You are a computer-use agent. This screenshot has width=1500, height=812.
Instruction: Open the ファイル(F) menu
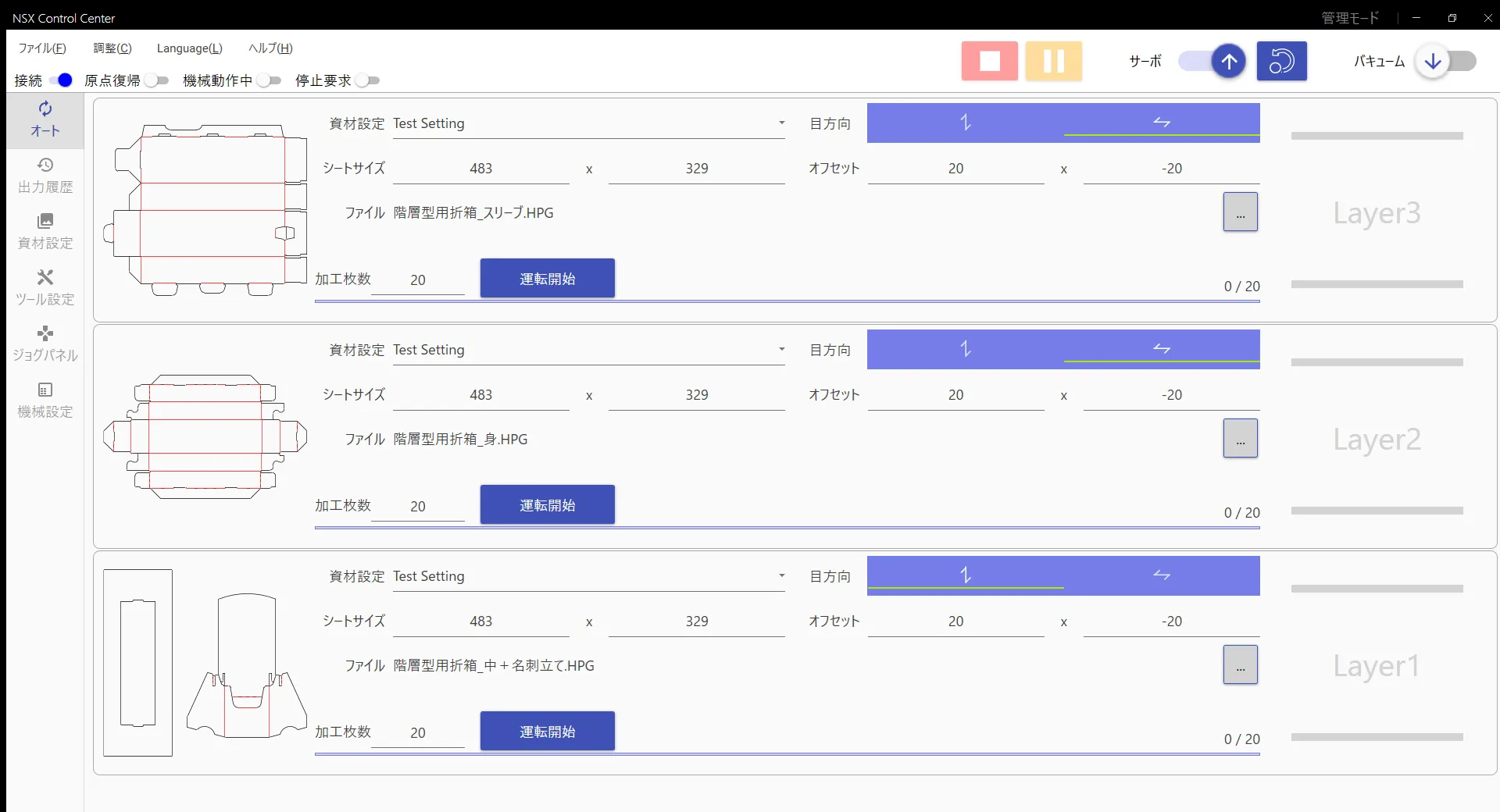click(x=42, y=48)
